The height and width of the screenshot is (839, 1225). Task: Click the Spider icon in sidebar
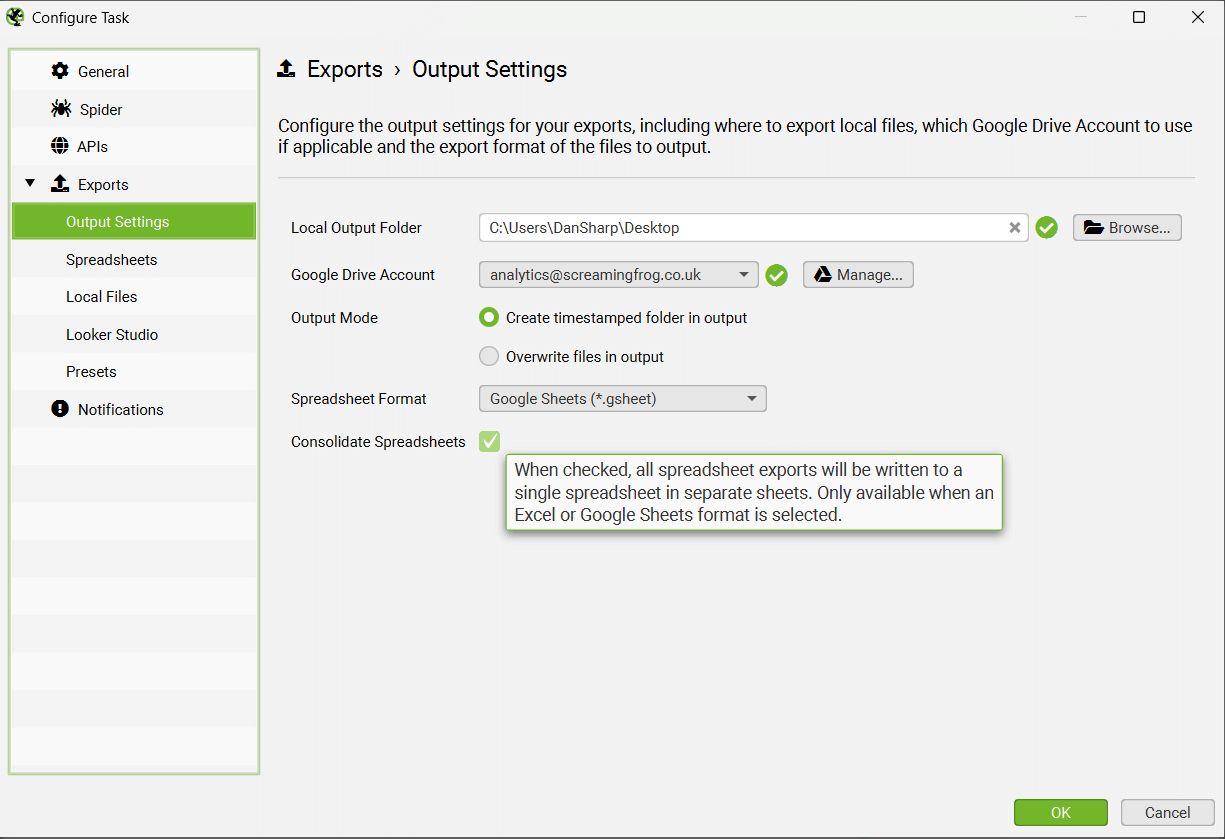[61, 109]
